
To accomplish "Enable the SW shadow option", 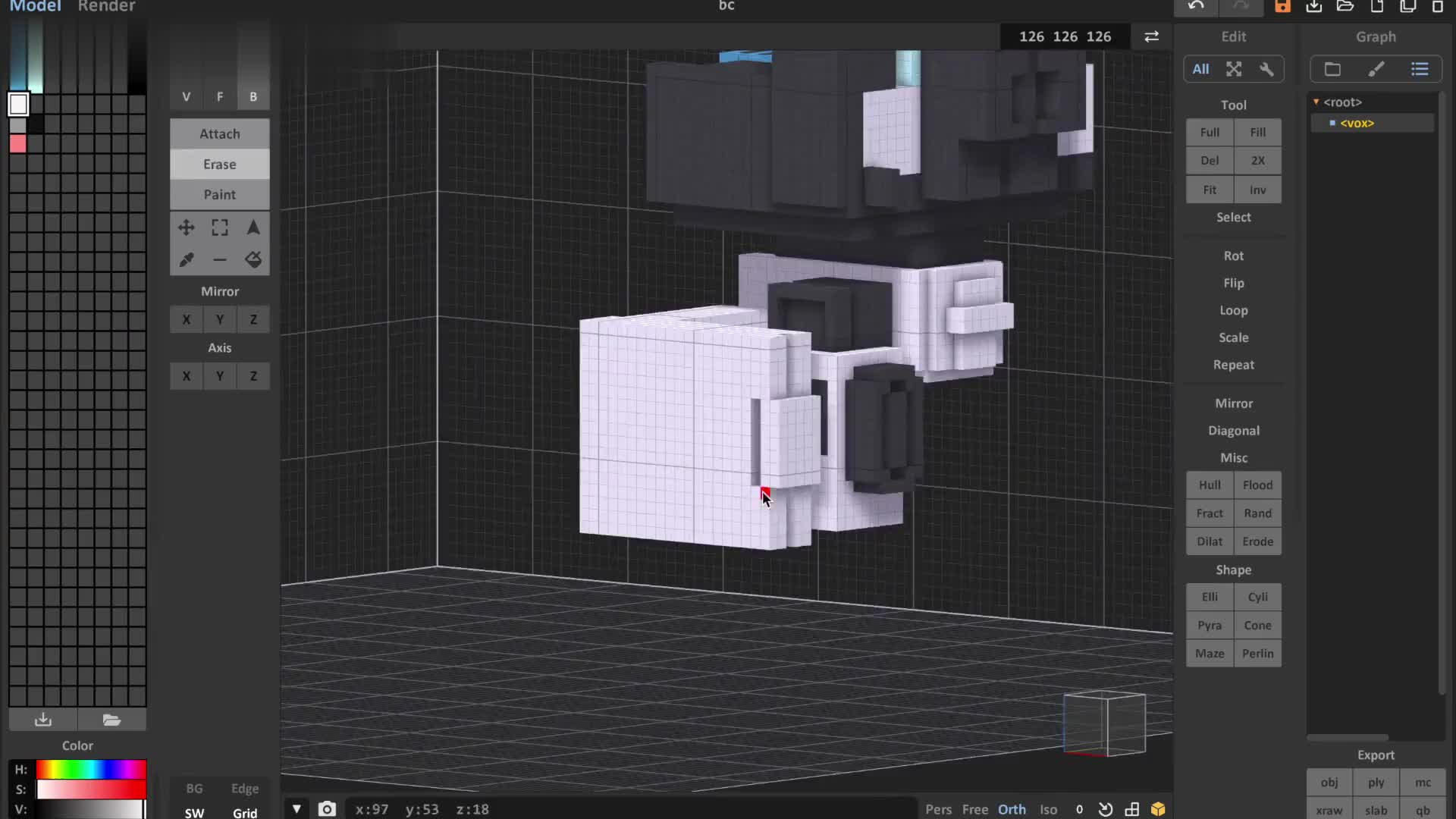I will pyautogui.click(x=194, y=812).
